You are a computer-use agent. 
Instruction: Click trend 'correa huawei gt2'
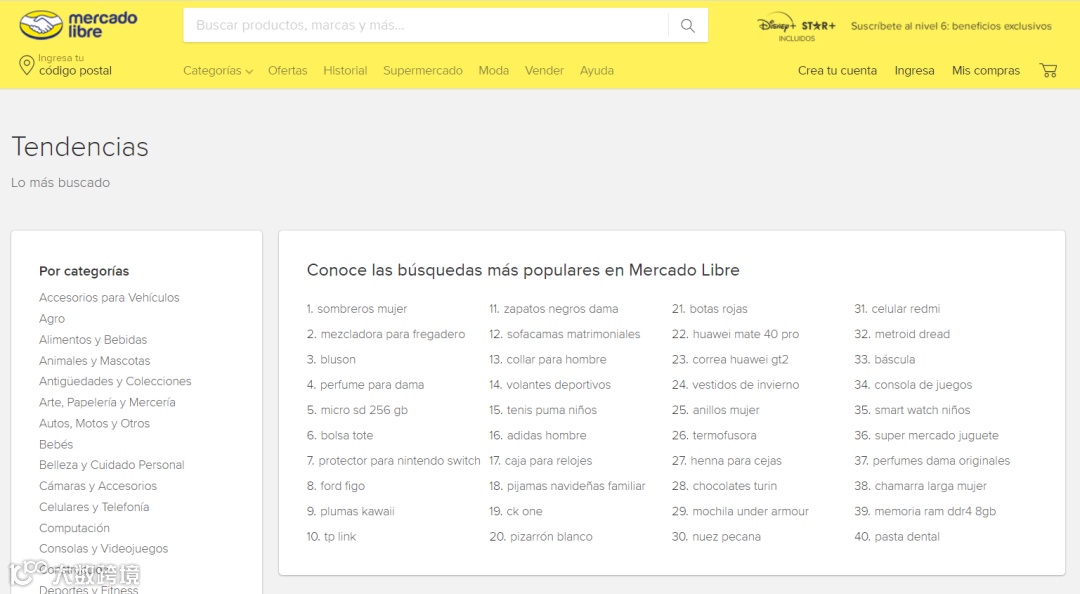point(740,360)
